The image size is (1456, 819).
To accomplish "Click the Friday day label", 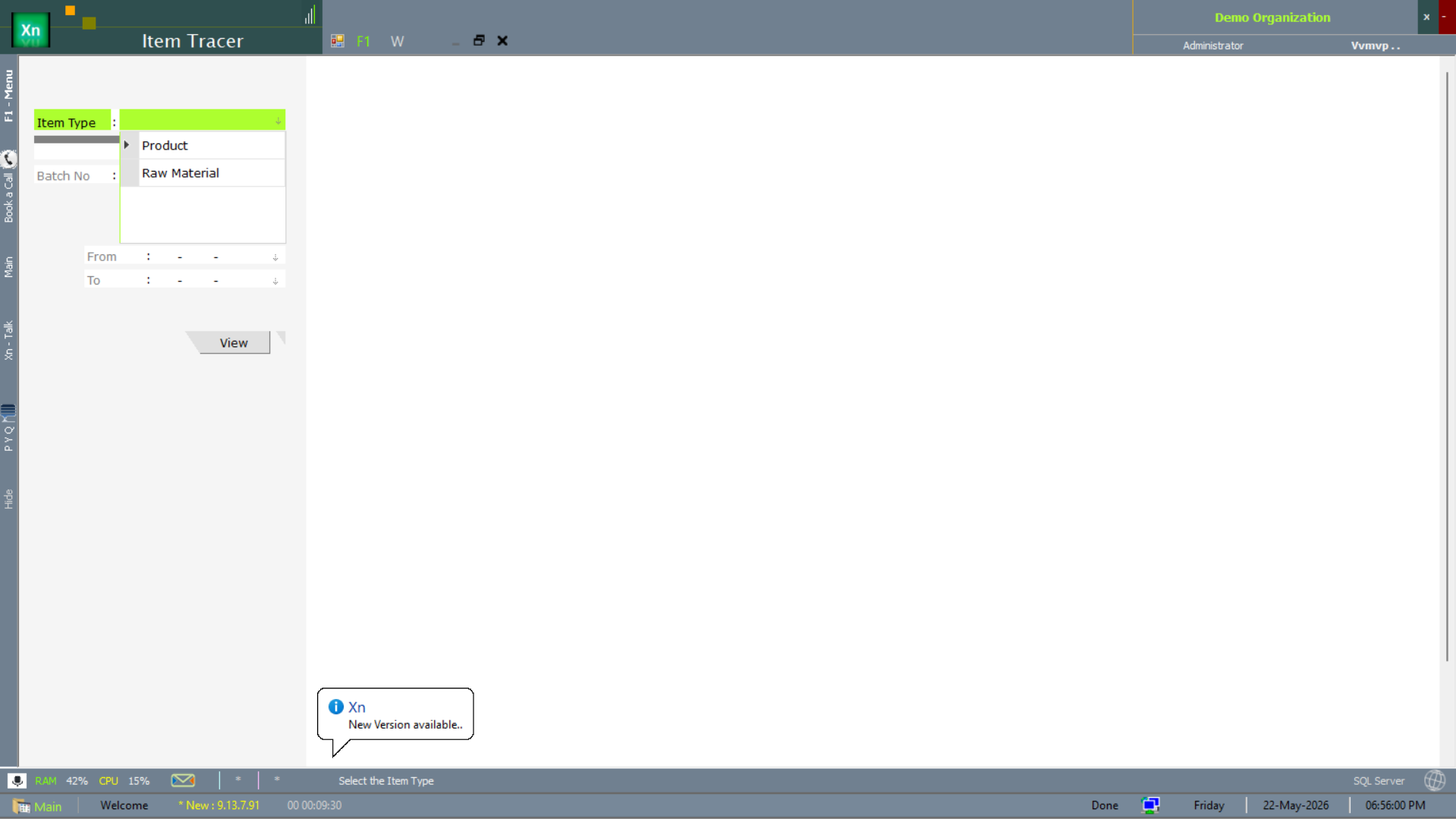I will [1209, 805].
